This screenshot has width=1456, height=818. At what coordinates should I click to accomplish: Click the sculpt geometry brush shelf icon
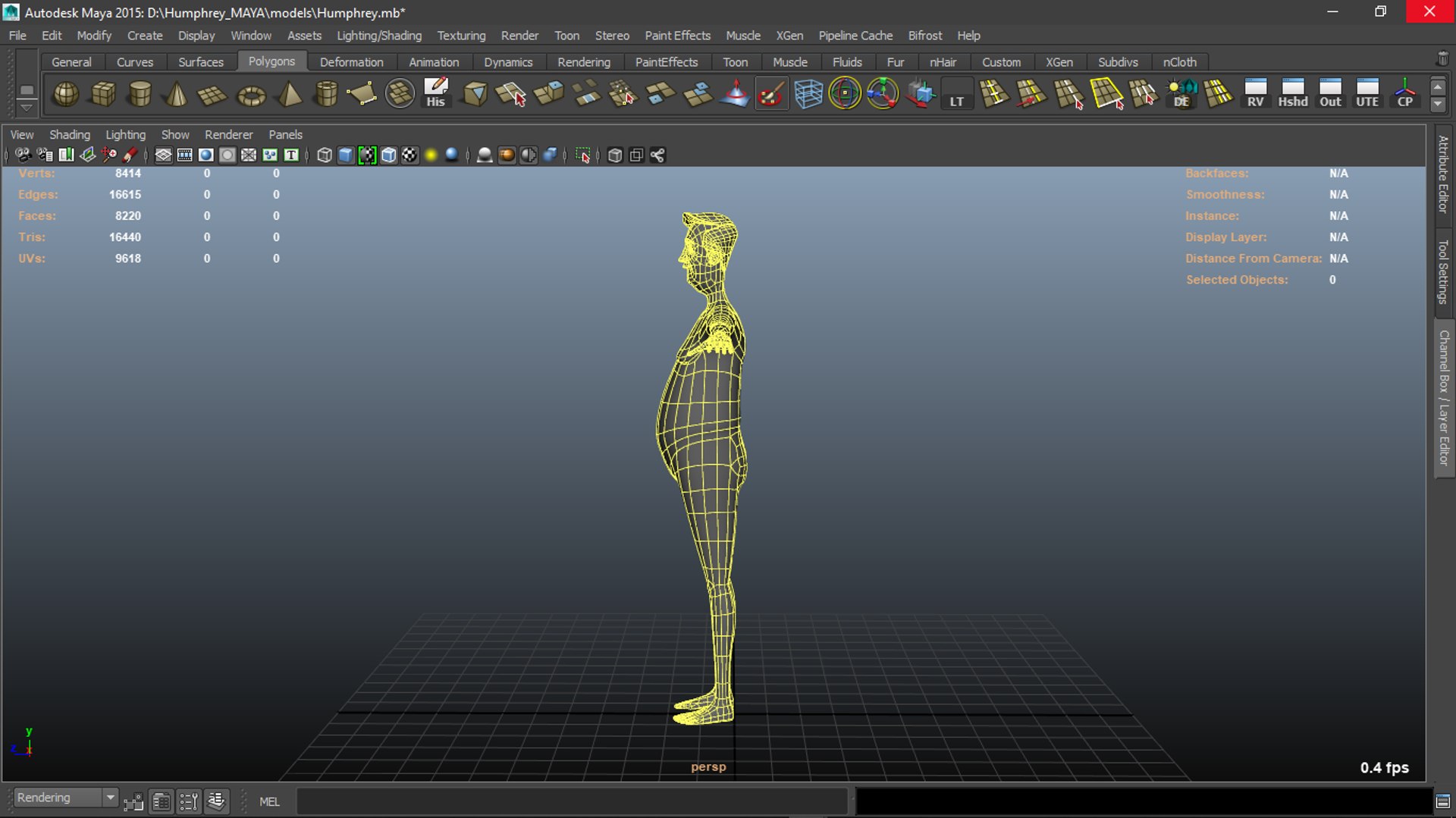pyautogui.click(x=770, y=94)
